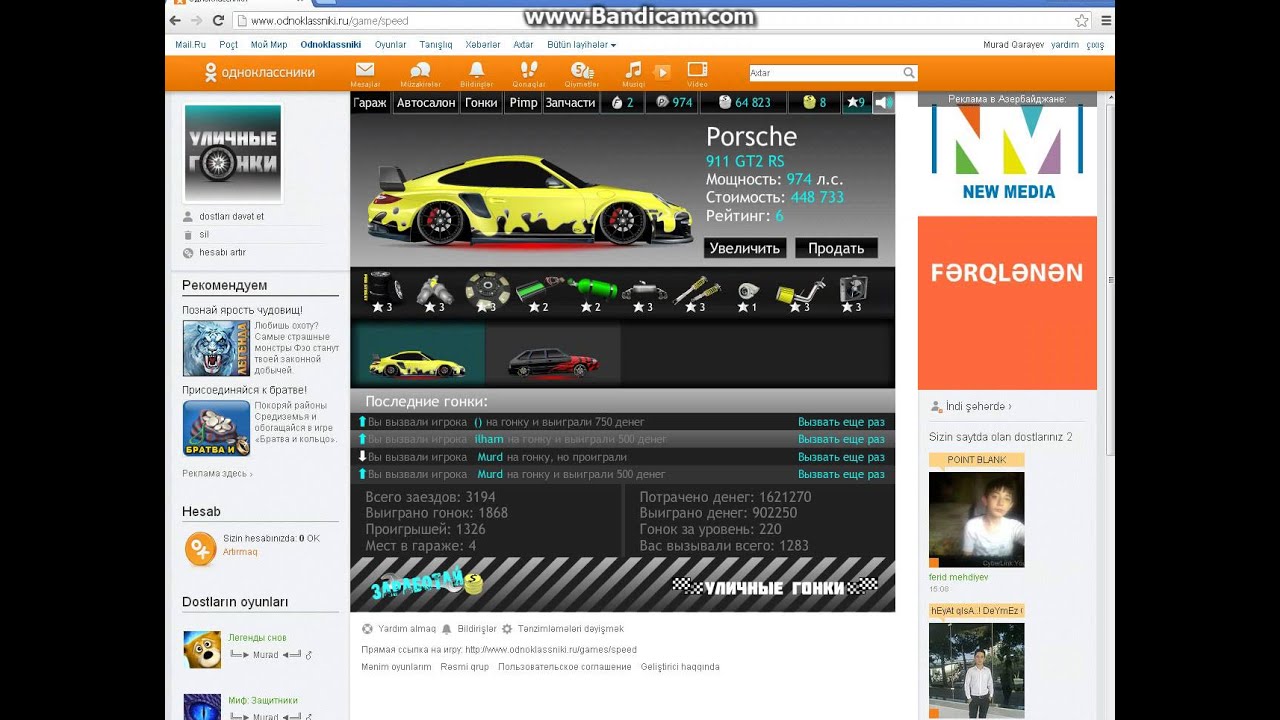Screen dimensions: 1280x720
Task: Select the turbocharger upgrade icon
Action: [x=746, y=293]
